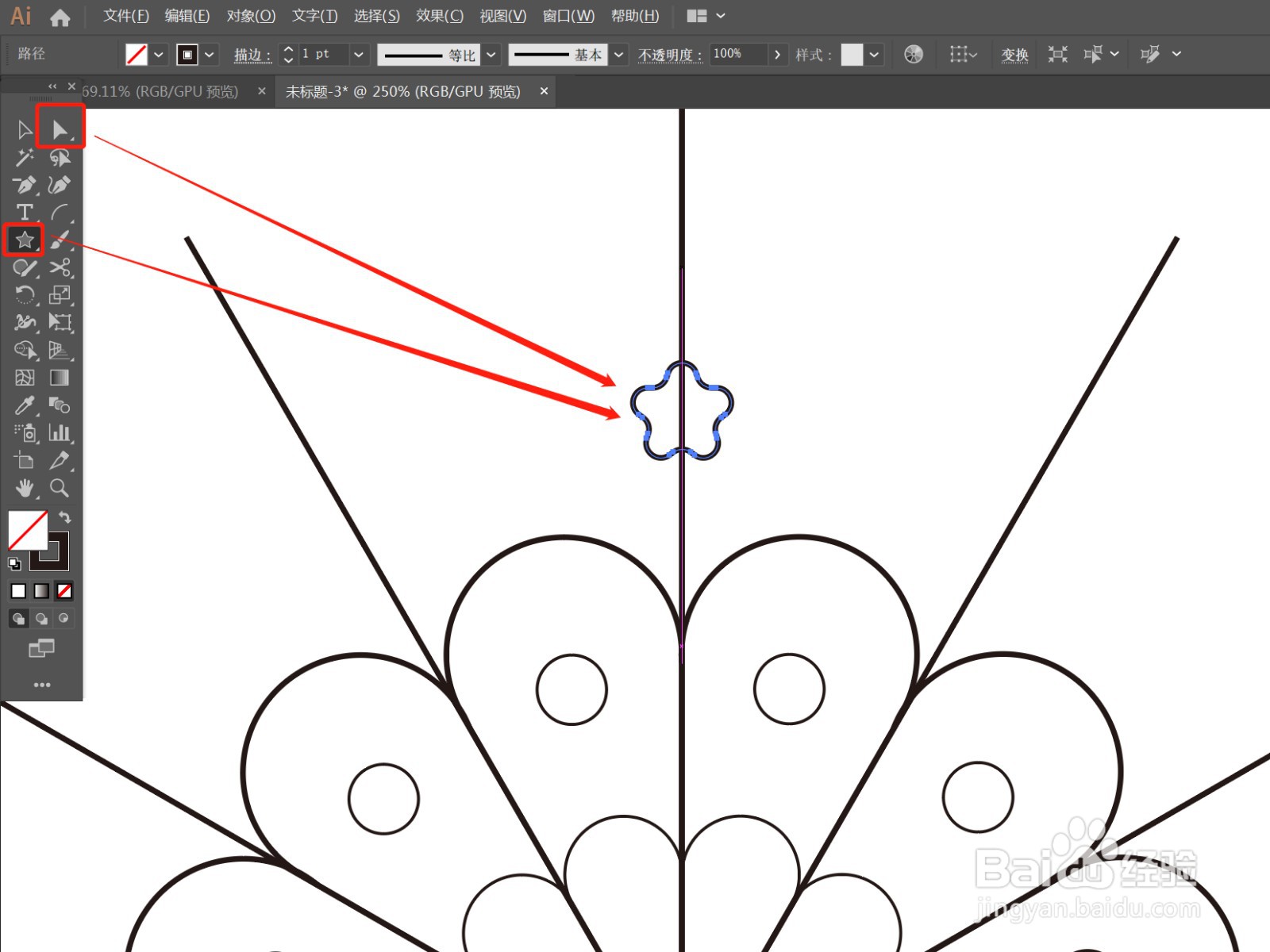Click the 描边 stroke panel link
The width and height of the screenshot is (1270, 952).
(252, 55)
